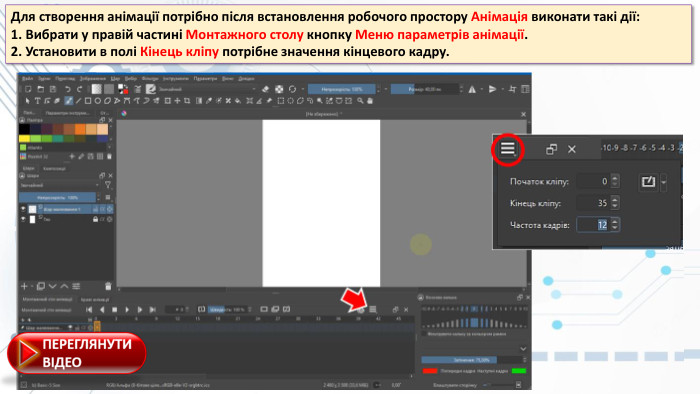Screen dimensions: 700x394
Task: Save the document using toolbar icon
Action: point(53,89)
